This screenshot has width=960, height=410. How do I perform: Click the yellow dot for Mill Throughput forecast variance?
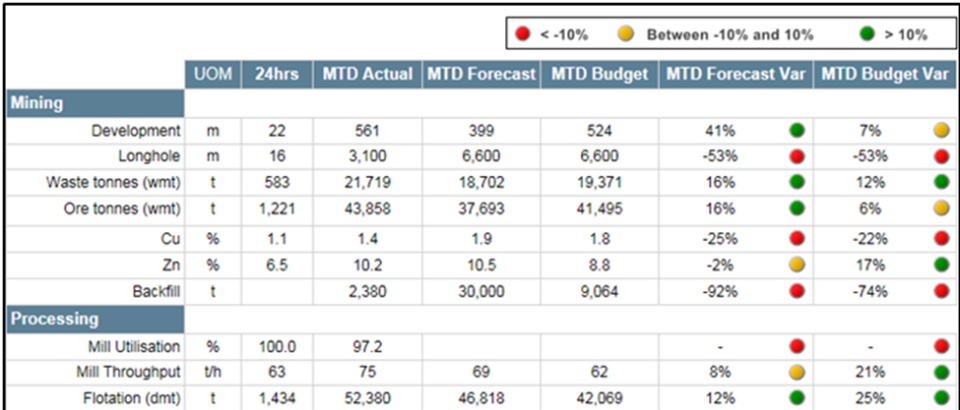[797, 372]
